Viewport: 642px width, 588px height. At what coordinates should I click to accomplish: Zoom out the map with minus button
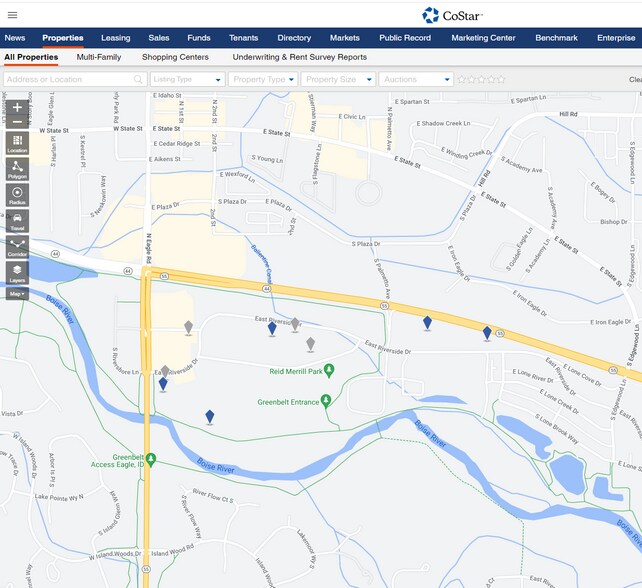tap(17, 122)
